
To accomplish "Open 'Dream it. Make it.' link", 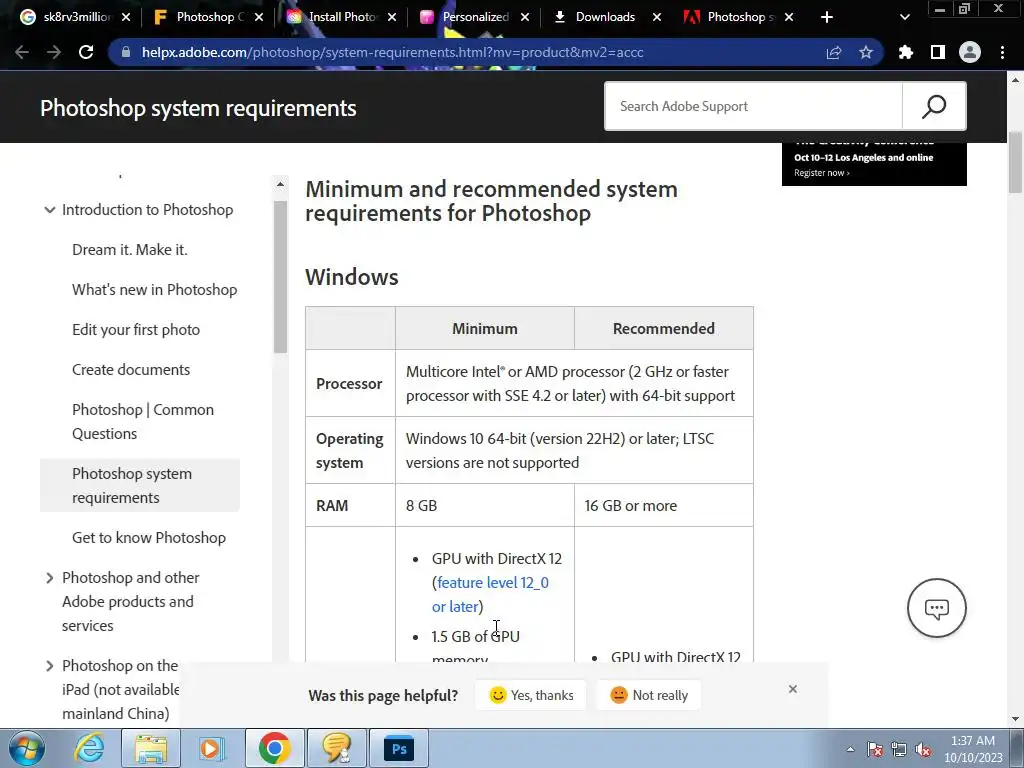I will click(x=130, y=249).
